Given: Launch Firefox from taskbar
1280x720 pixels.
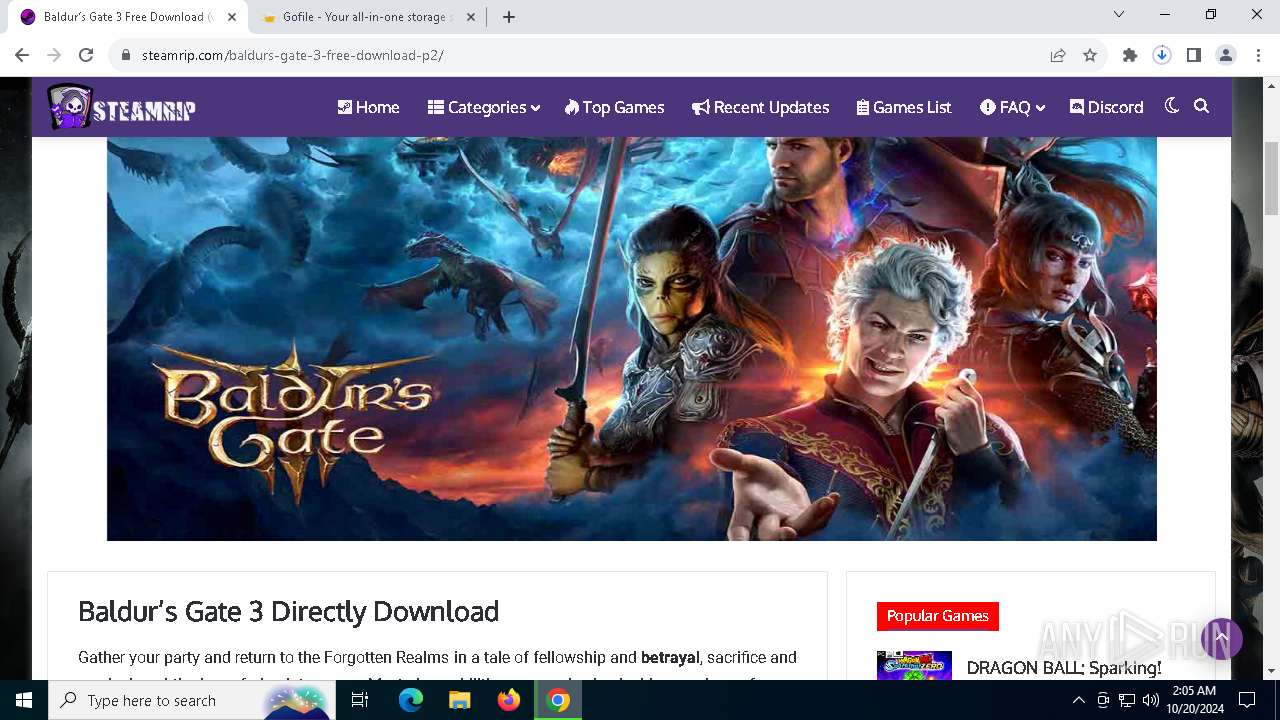Looking at the screenshot, I should (x=509, y=700).
